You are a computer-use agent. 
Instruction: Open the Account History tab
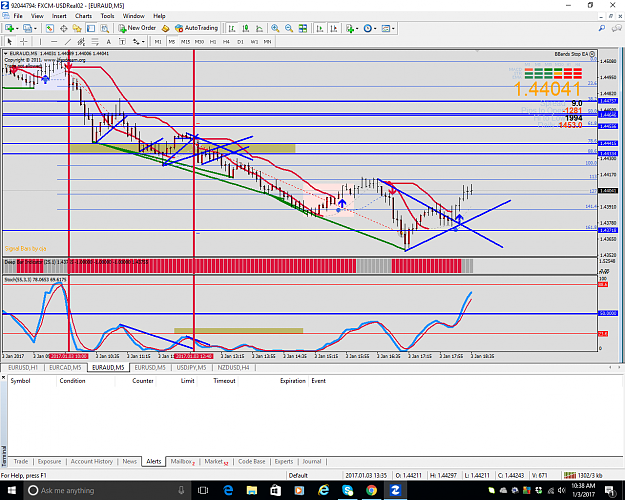coord(92,461)
